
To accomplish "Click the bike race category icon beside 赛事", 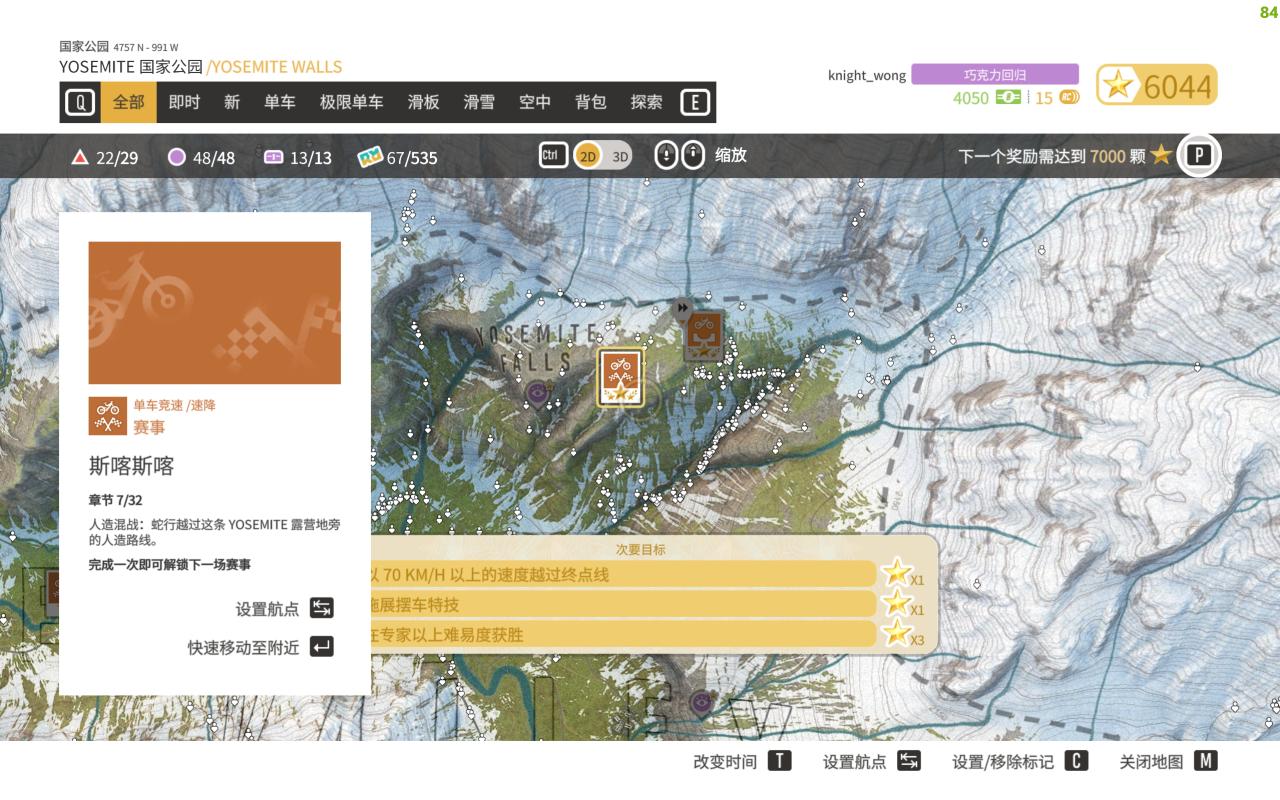I will pos(108,416).
